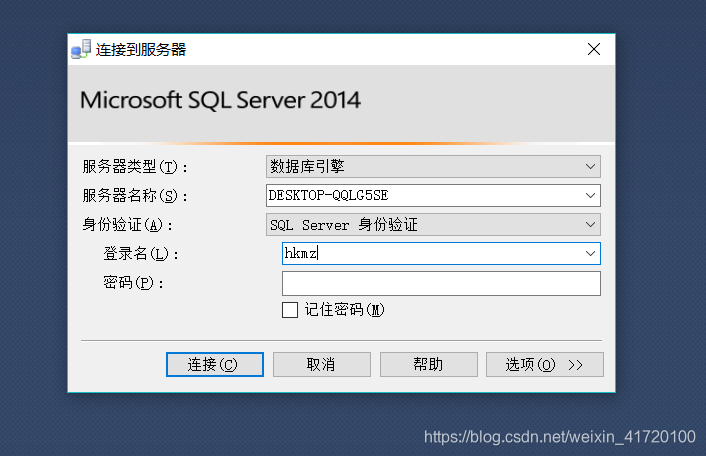Show more settings via 选项(O) >> button
The image size is (706, 456).
[545, 364]
